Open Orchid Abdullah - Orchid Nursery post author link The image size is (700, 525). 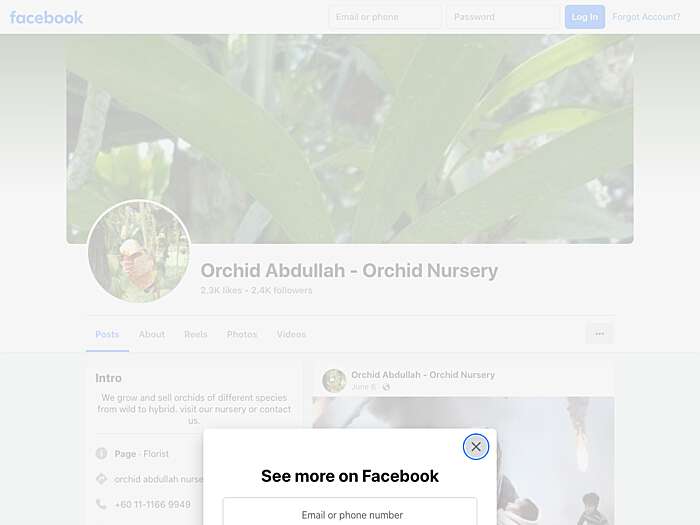(423, 375)
